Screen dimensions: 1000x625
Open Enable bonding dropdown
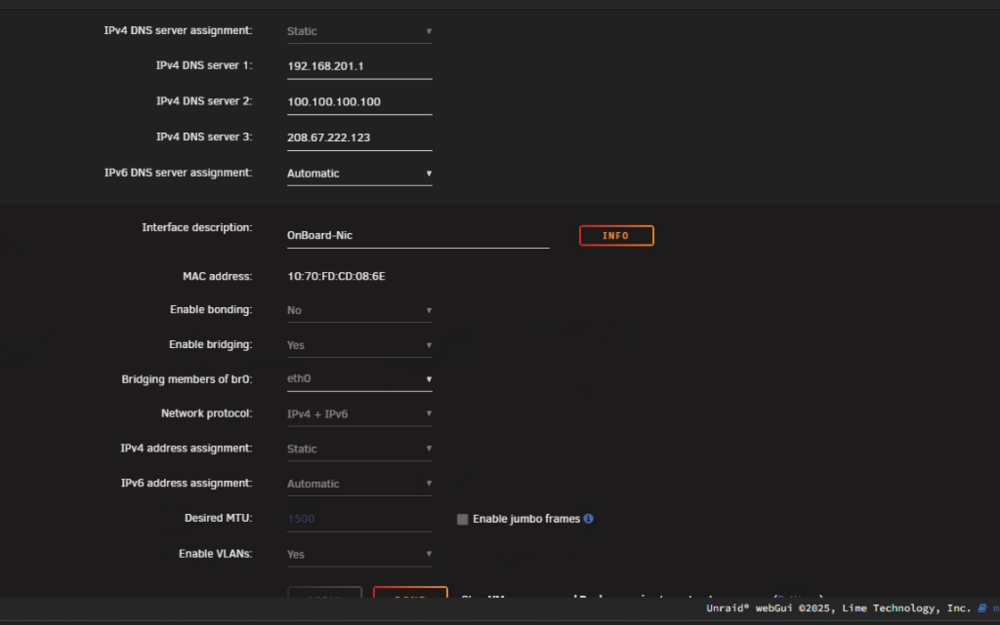[360, 311]
